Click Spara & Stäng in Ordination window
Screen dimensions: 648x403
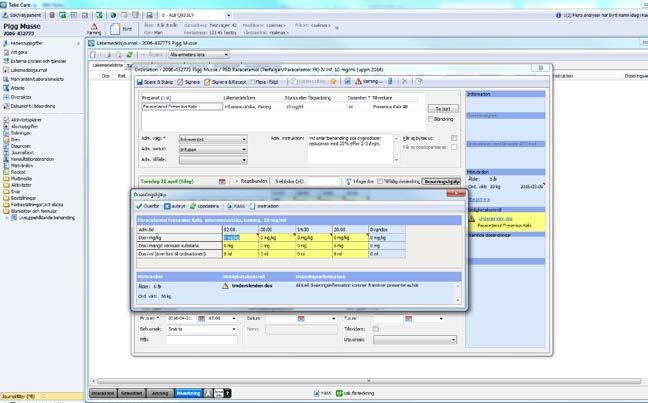click(155, 82)
